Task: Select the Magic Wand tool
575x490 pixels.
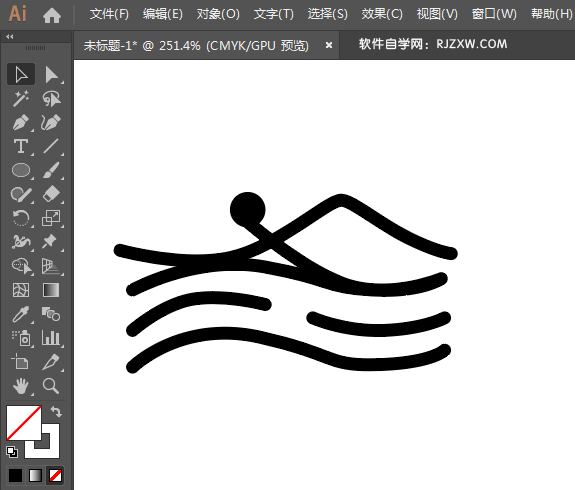Action: click(21, 98)
